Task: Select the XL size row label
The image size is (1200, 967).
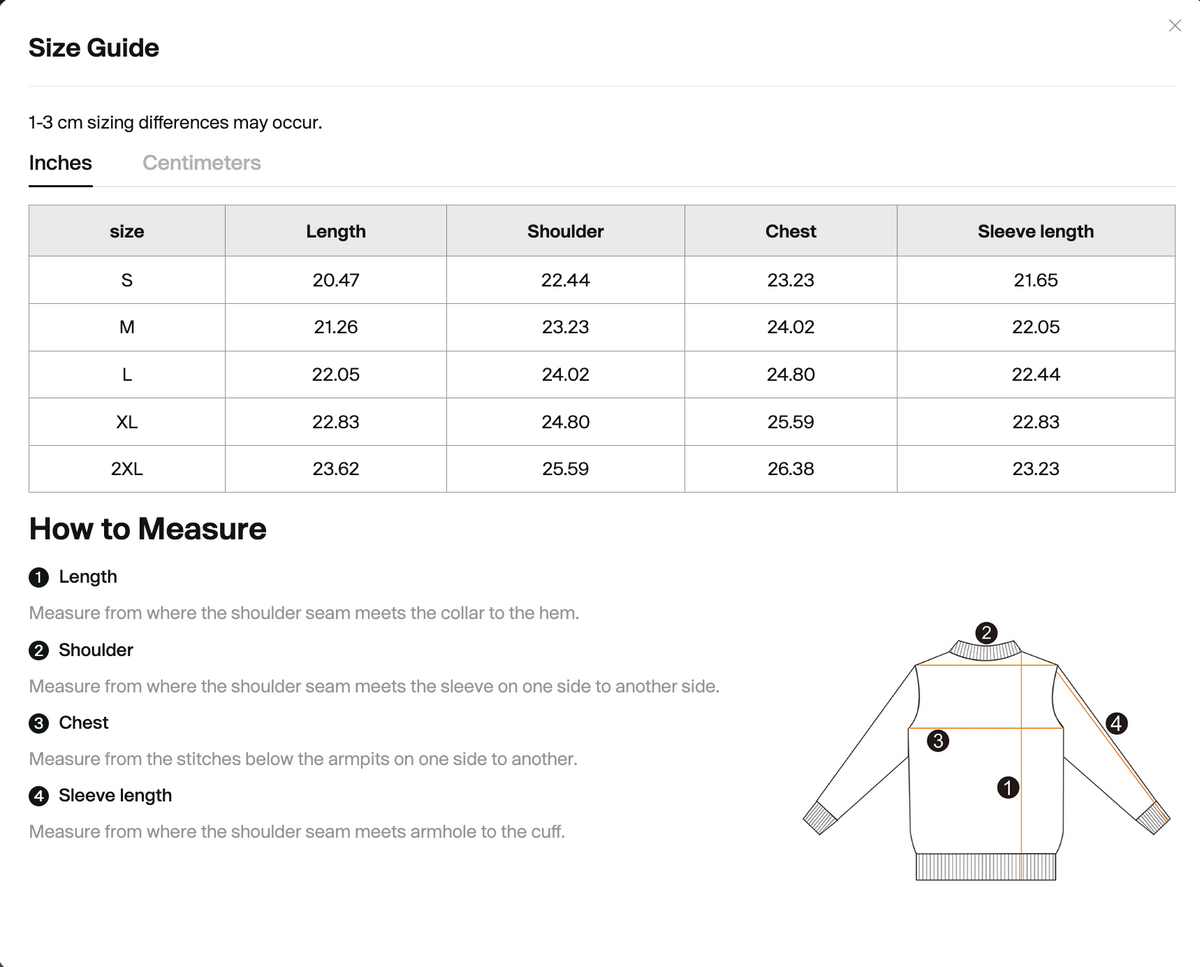Action: tap(127, 422)
